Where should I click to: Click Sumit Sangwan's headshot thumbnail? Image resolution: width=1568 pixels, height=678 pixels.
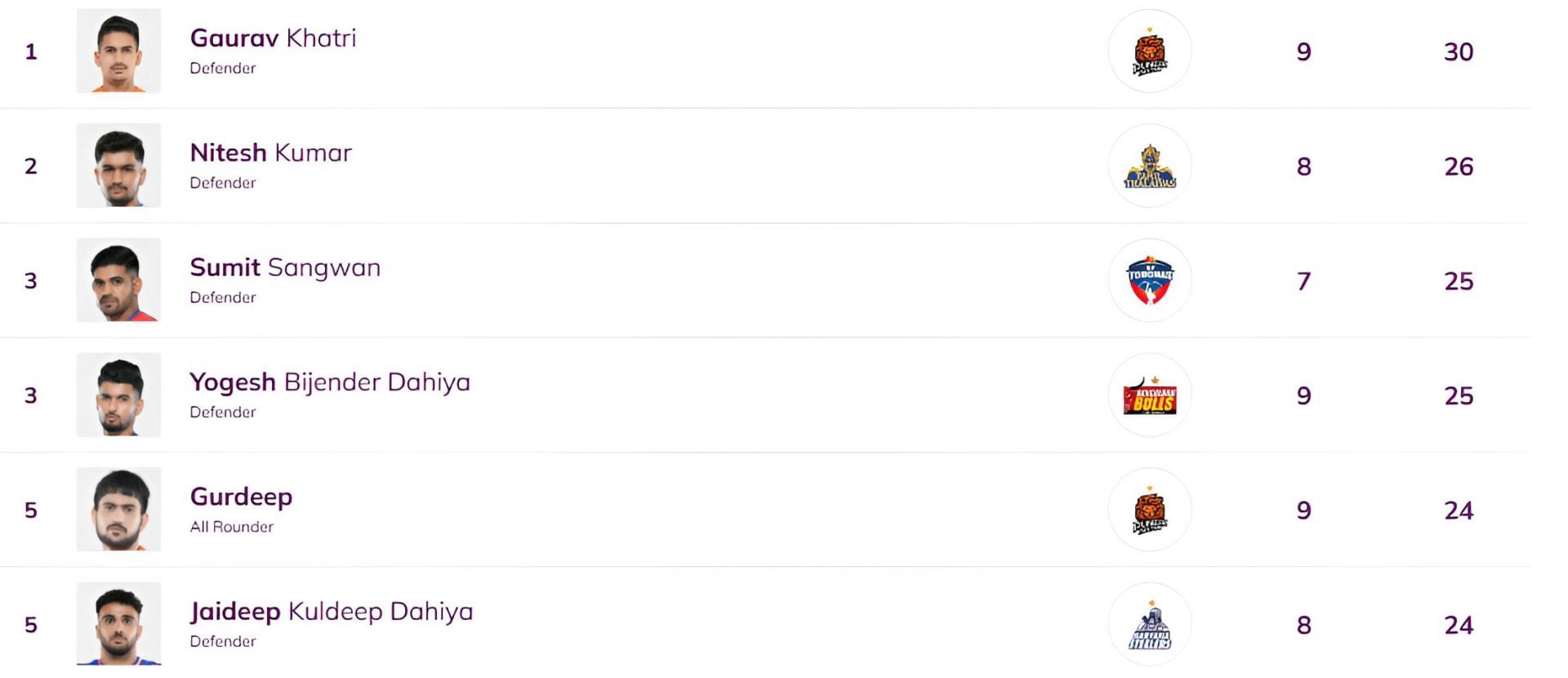pos(118,280)
